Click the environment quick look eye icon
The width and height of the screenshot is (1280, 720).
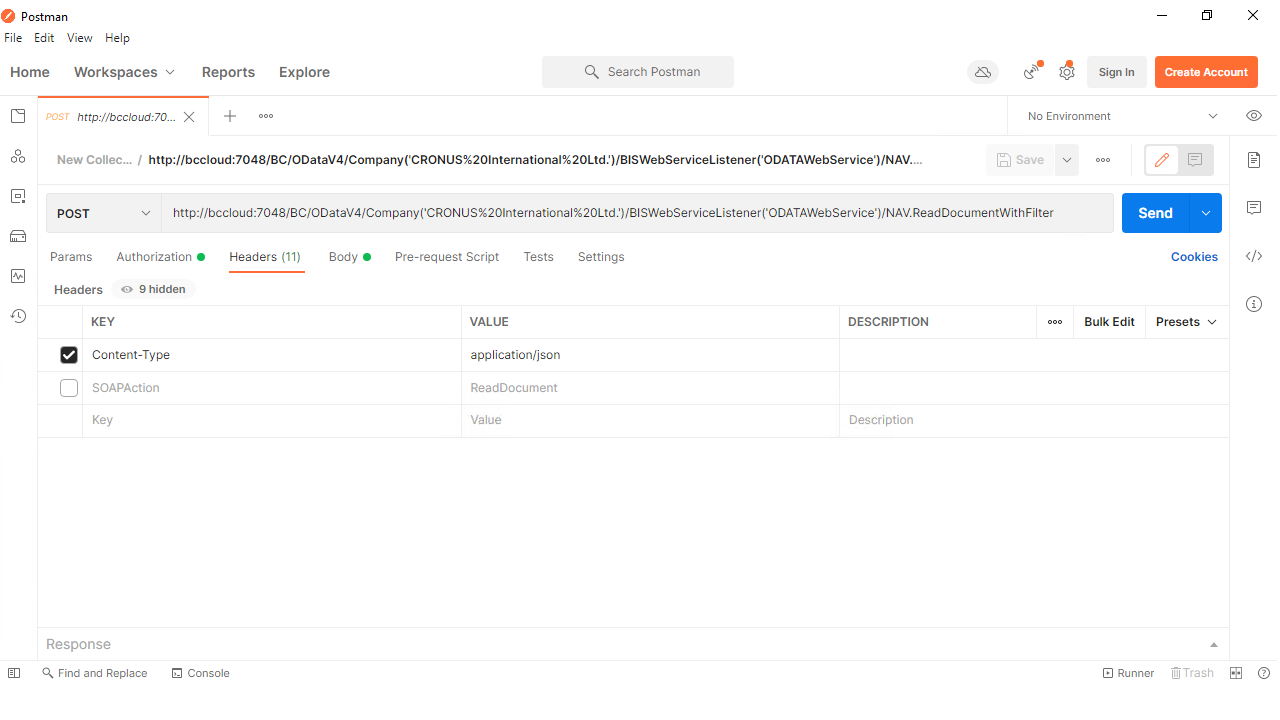(1254, 116)
